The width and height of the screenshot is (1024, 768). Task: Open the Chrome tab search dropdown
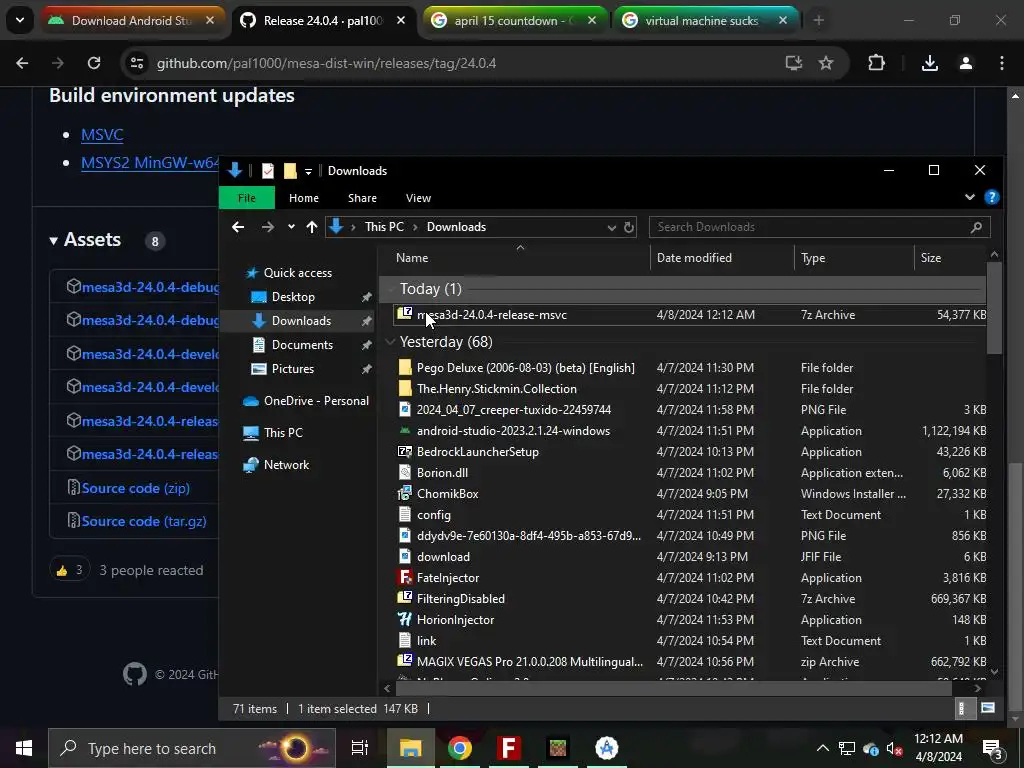(20, 20)
